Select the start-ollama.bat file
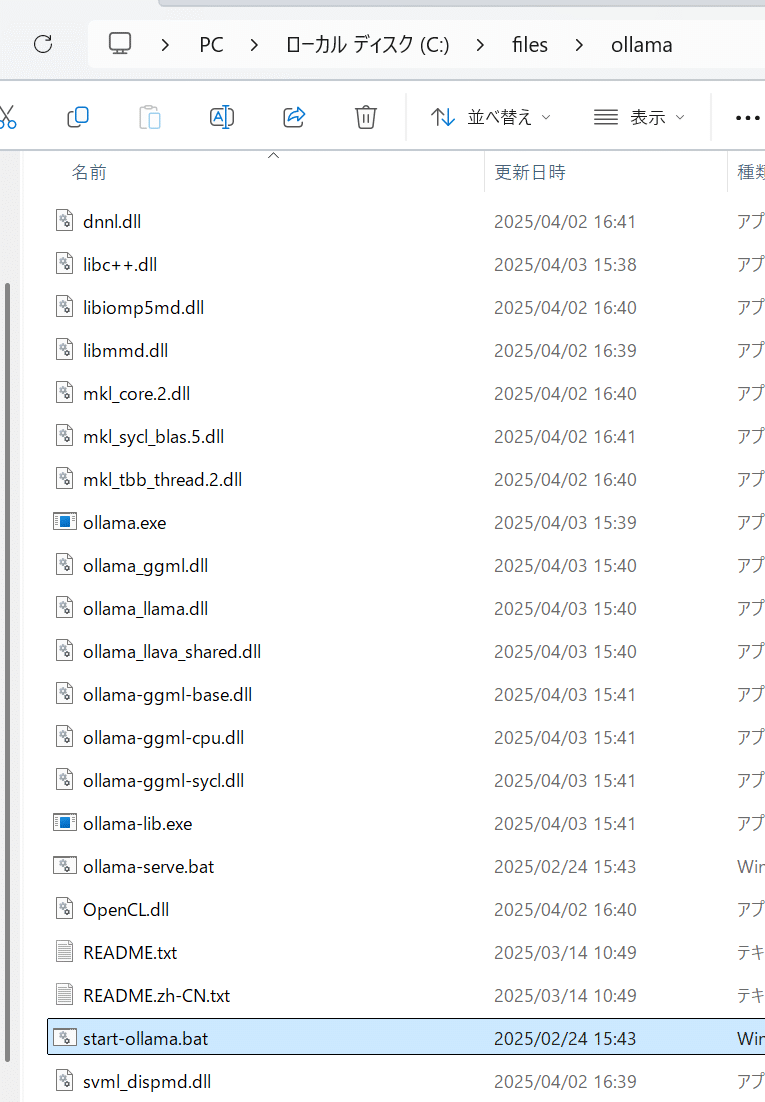This screenshot has width=765, height=1102. (x=406, y=1037)
